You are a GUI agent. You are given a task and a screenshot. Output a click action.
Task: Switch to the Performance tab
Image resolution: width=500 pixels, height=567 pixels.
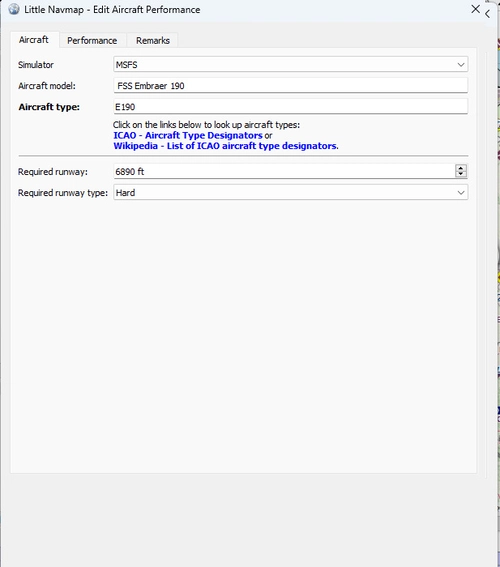point(92,40)
